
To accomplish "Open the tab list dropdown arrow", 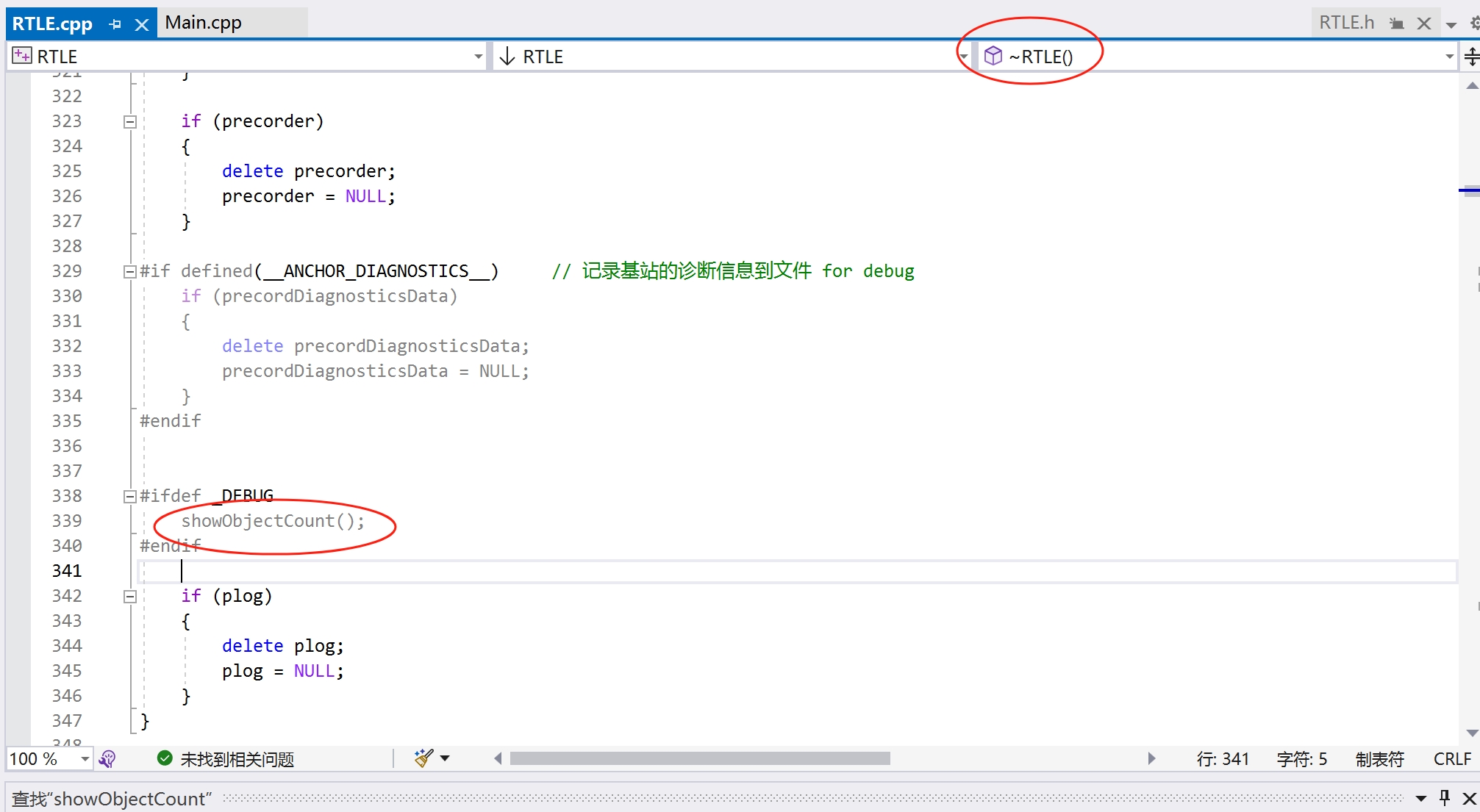I will click(x=1451, y=25).
